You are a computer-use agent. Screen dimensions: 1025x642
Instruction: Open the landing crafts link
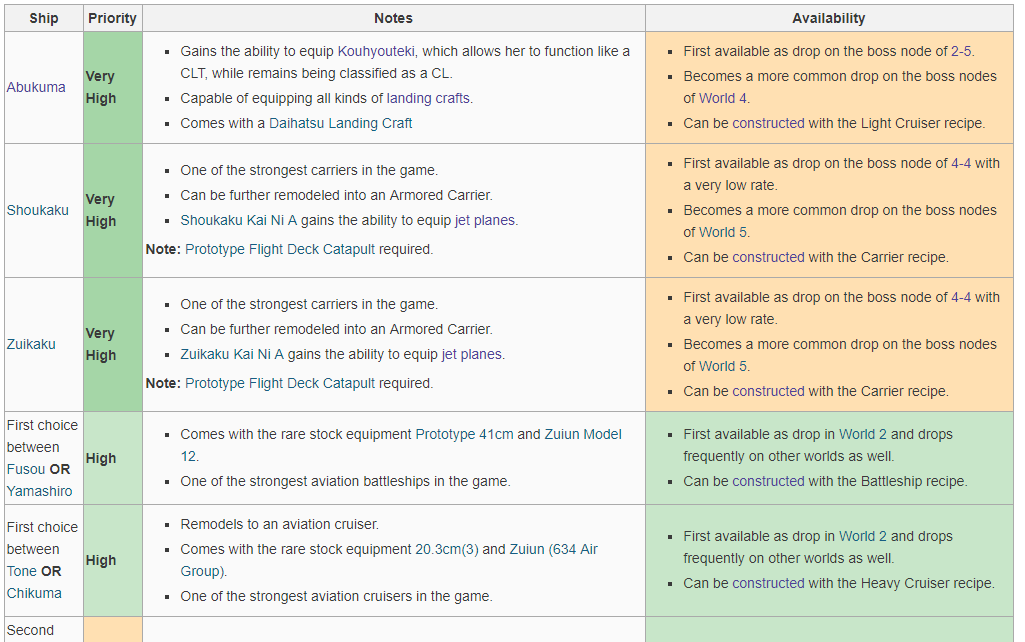point(429,98)
